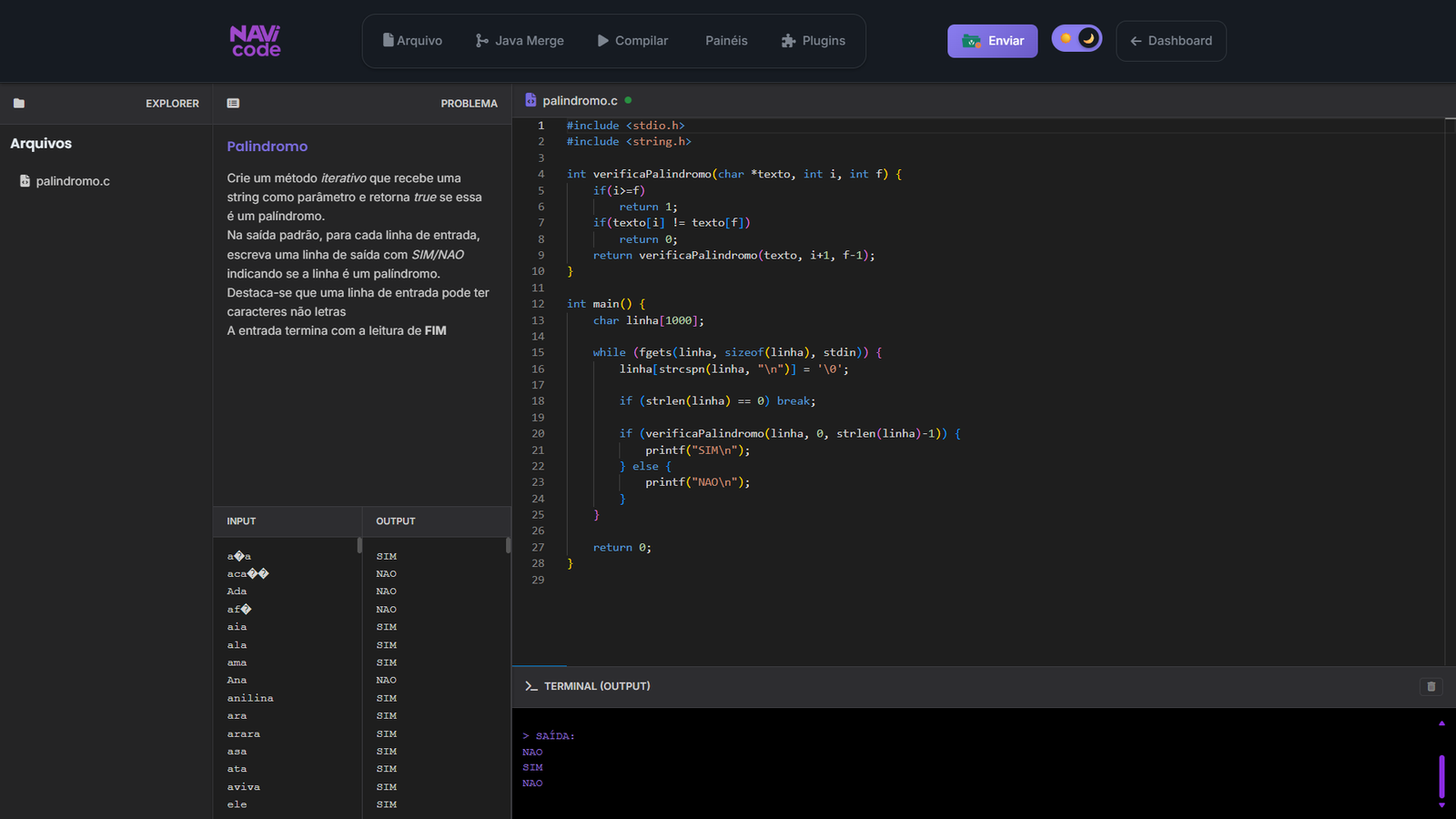
Task: Click the verificaPalindromo function declaration line
Action: coord(734,174)
